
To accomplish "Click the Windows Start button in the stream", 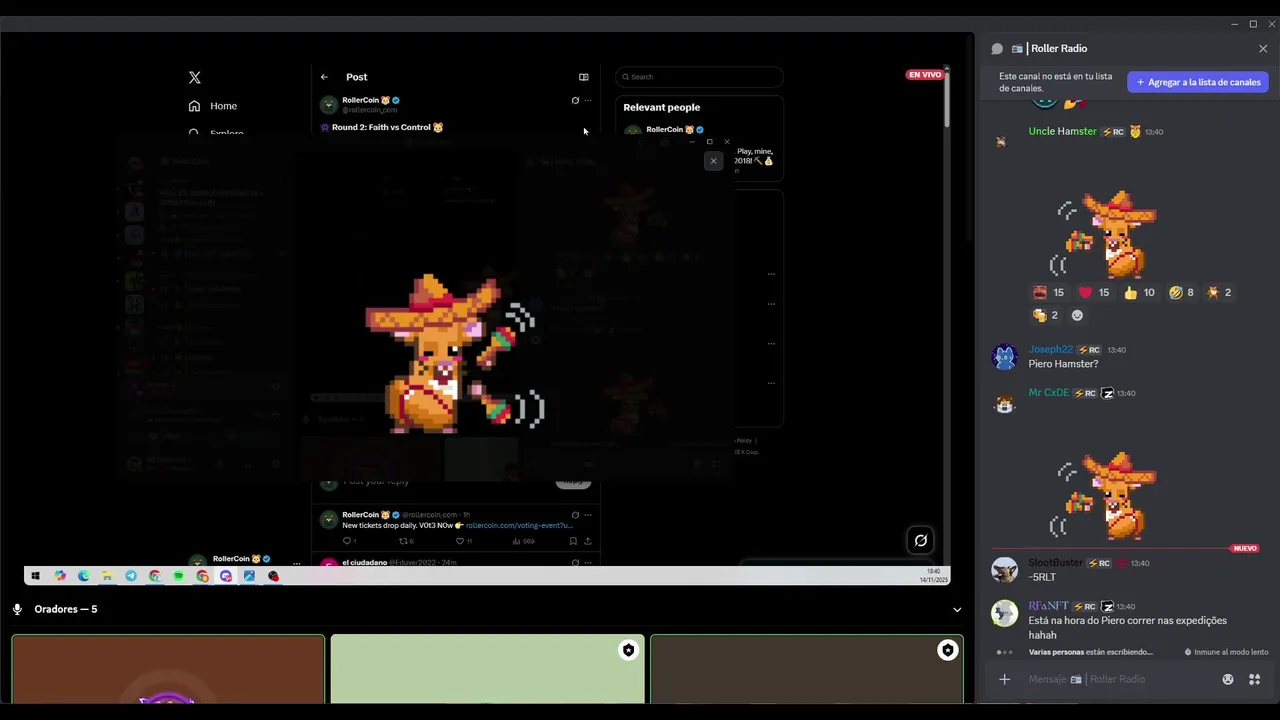I will click(x=36, y=576).
